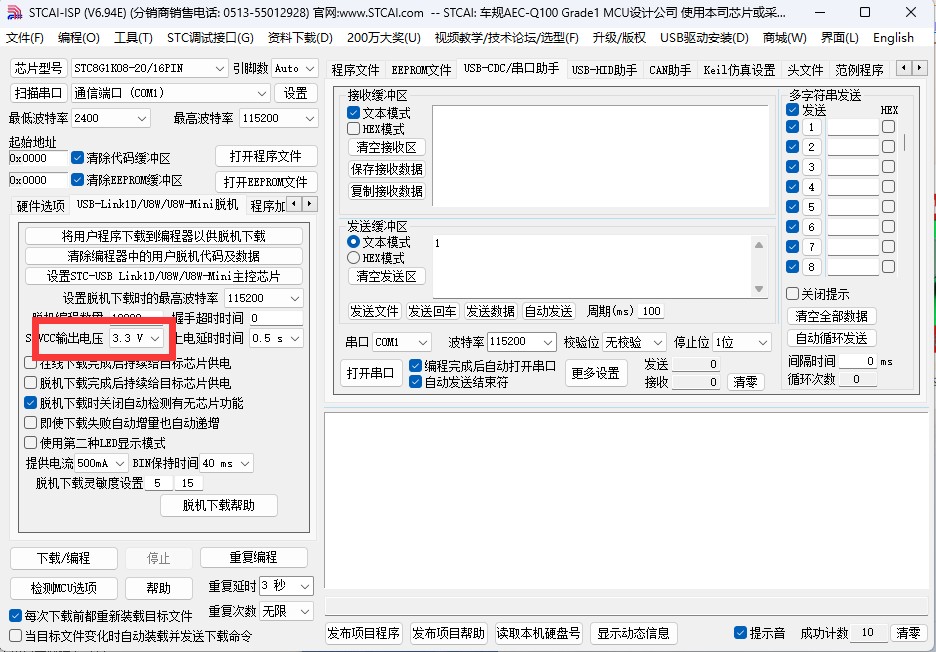
Task: Click the send buffer scroll-down arrow
Action: click(x=759, y=289)
